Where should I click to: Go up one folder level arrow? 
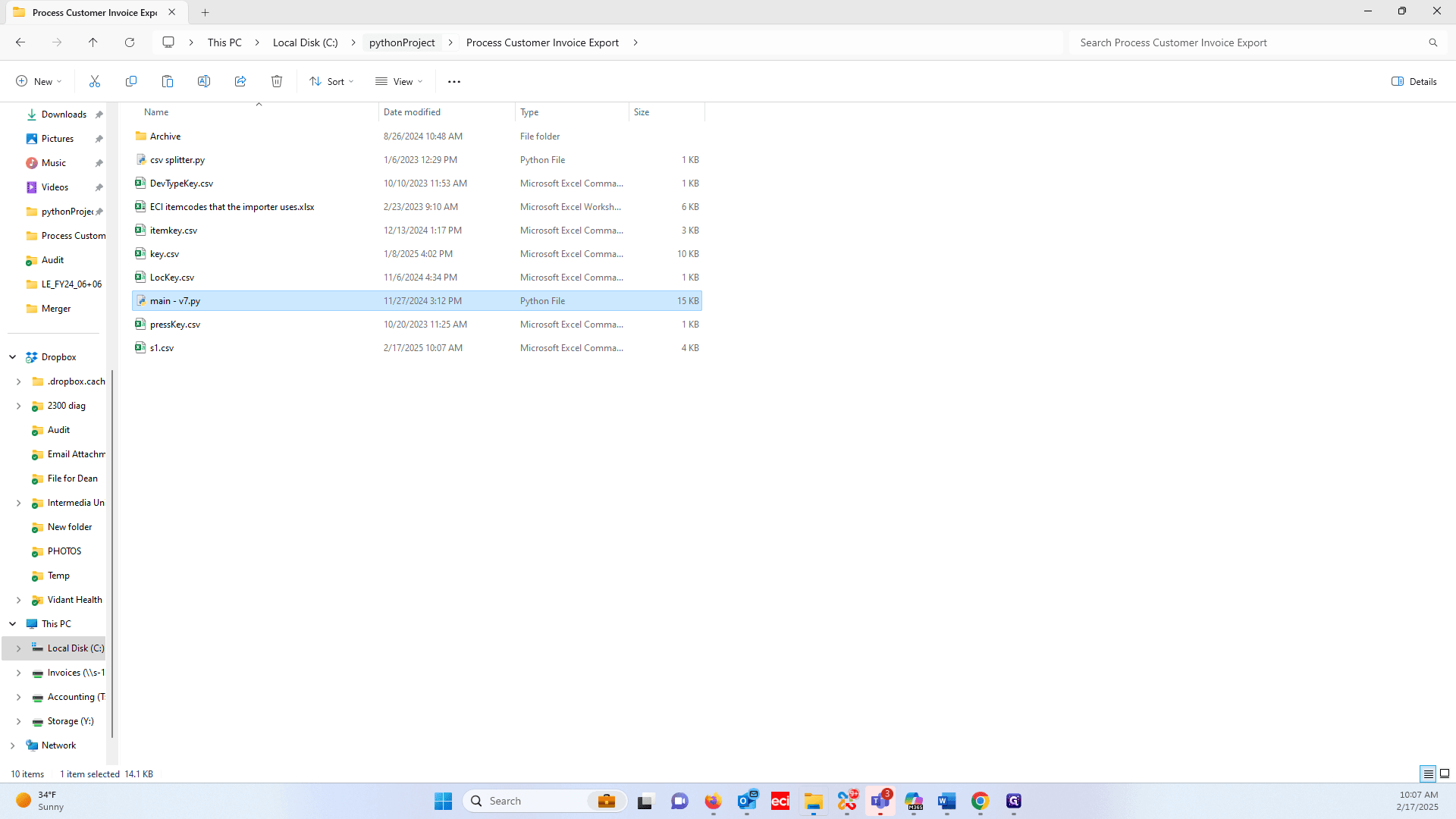coord(93,42)
